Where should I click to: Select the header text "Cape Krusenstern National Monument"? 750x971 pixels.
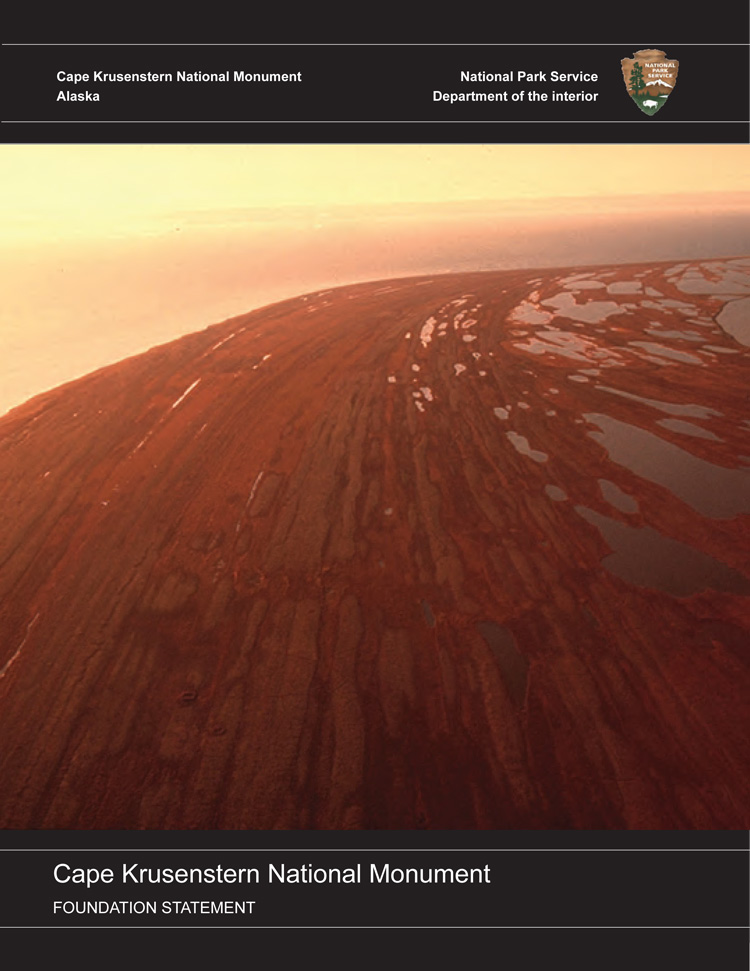click(178, 77)
